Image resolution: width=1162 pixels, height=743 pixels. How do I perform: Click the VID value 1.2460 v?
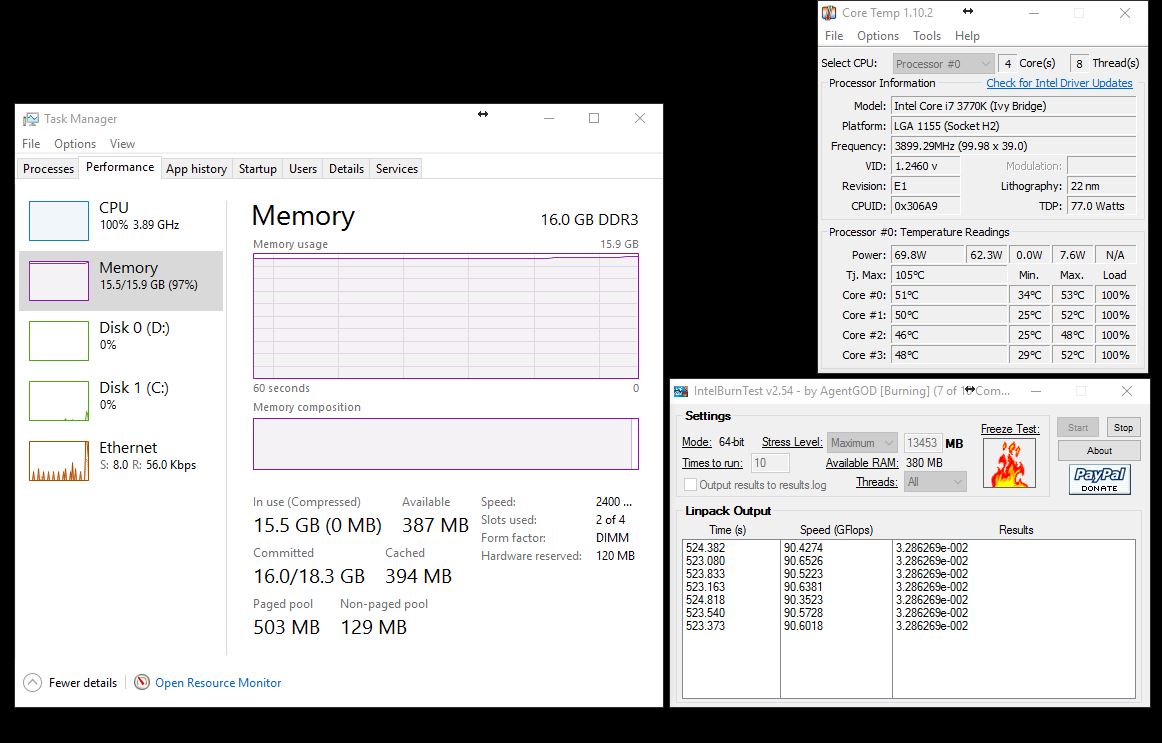pos(926,166)
